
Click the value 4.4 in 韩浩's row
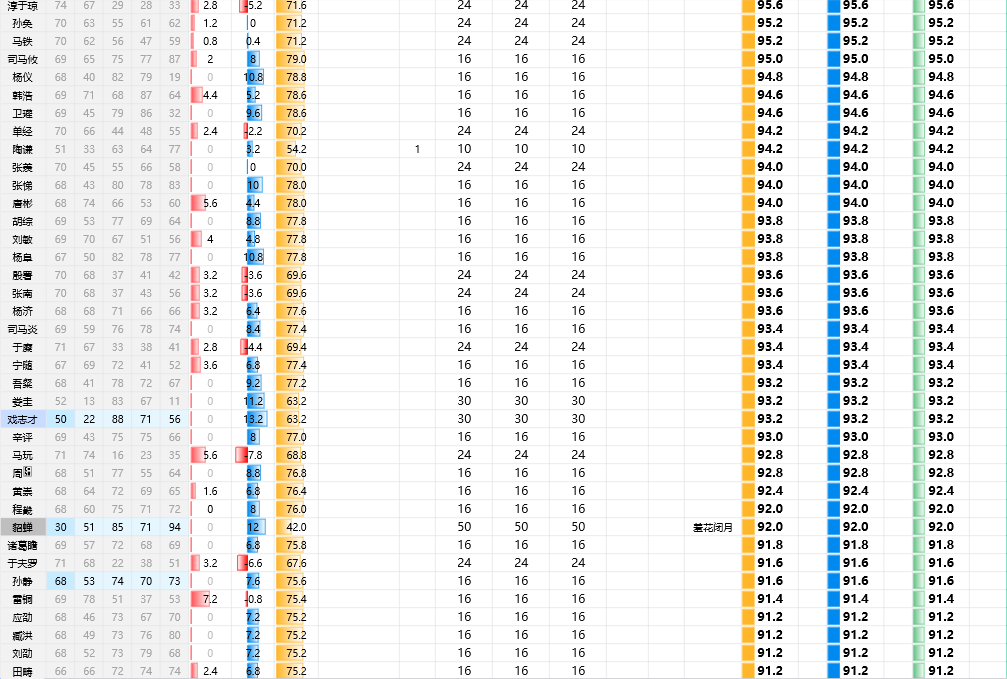coord(210,95)
